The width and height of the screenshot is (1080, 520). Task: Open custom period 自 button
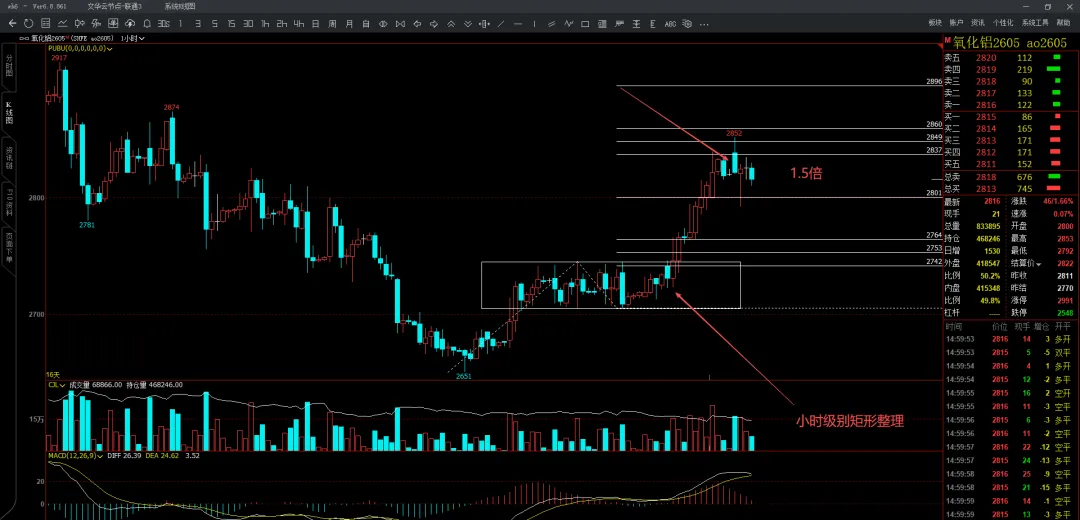[366, 23]
